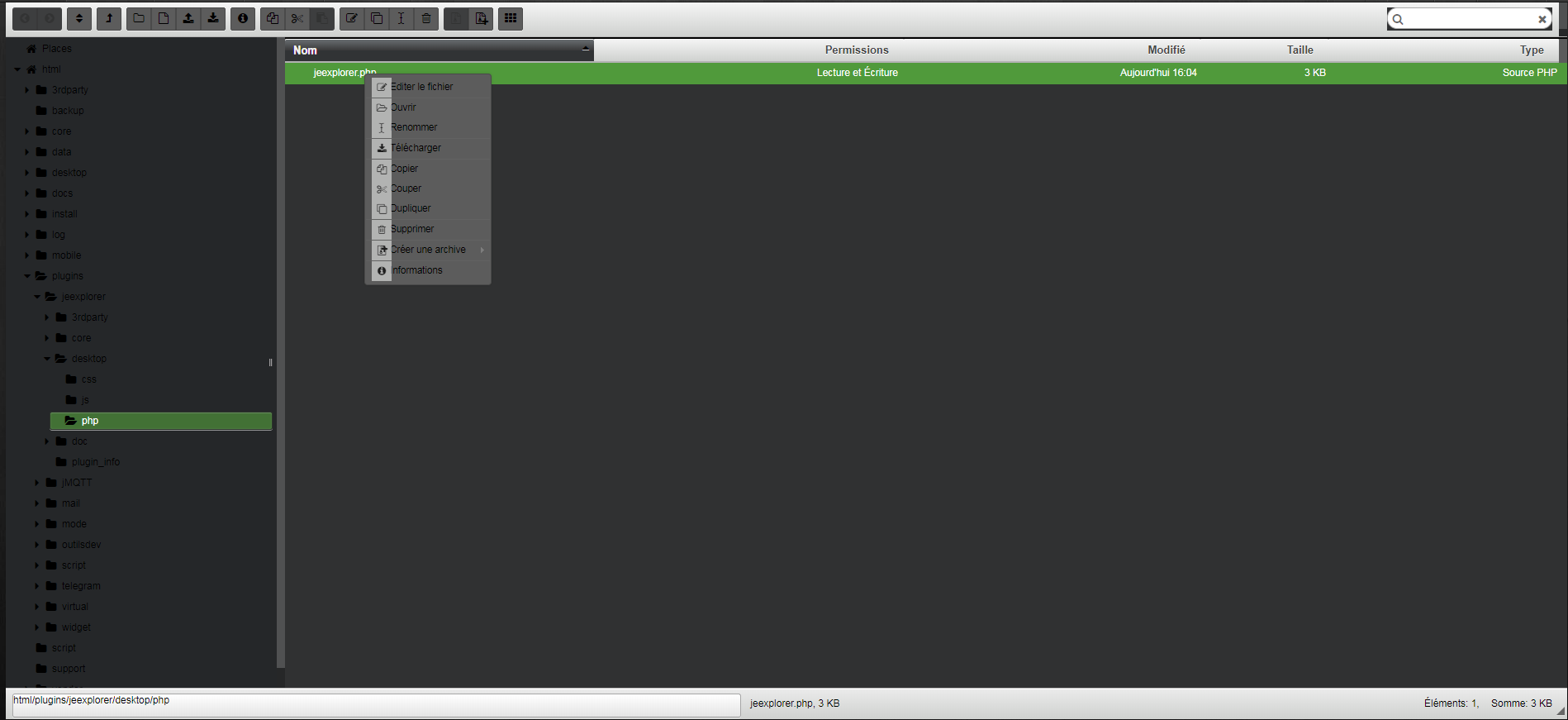This screenshot has height=720, width=1568.
Task: Collapse the html root tree arrow
Action: (x=17, y=69)
